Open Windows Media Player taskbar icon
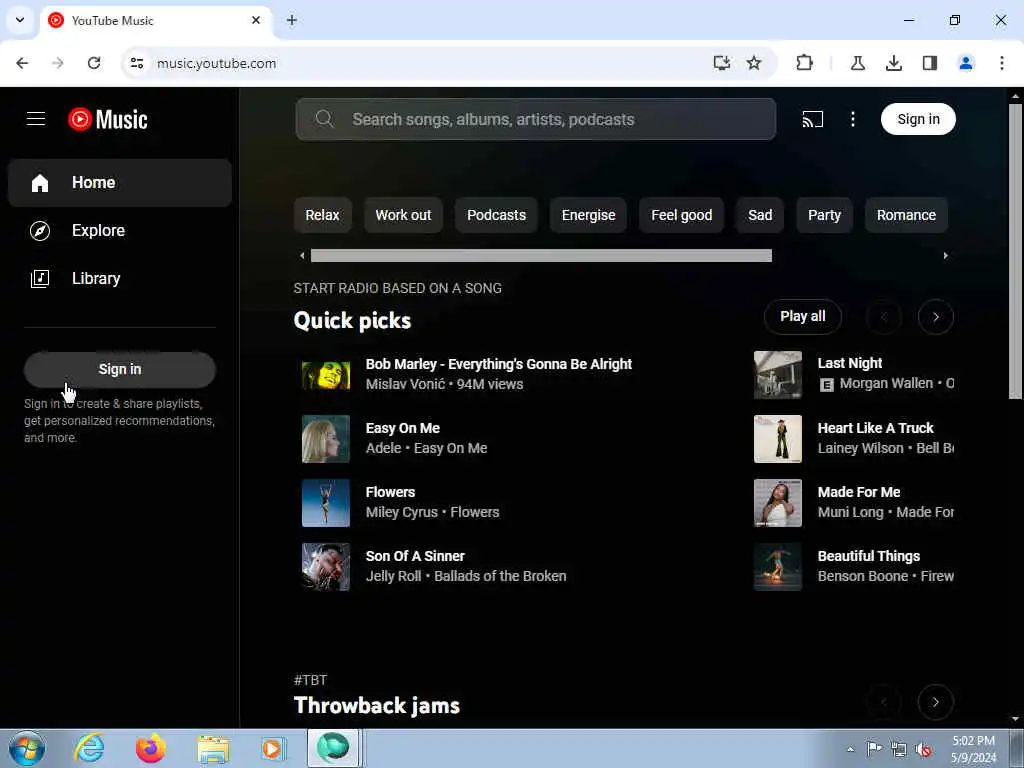This screenshot has height=768, width=1024. tap(273, 748)
